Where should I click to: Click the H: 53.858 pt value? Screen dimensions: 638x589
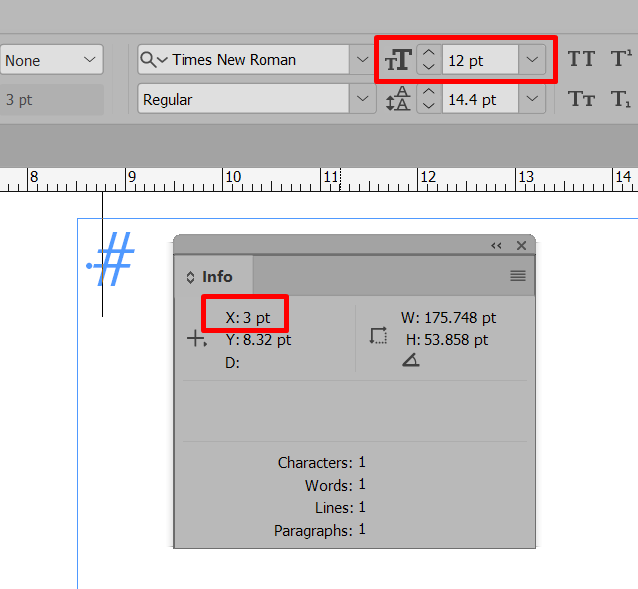(x=447, y=340)
